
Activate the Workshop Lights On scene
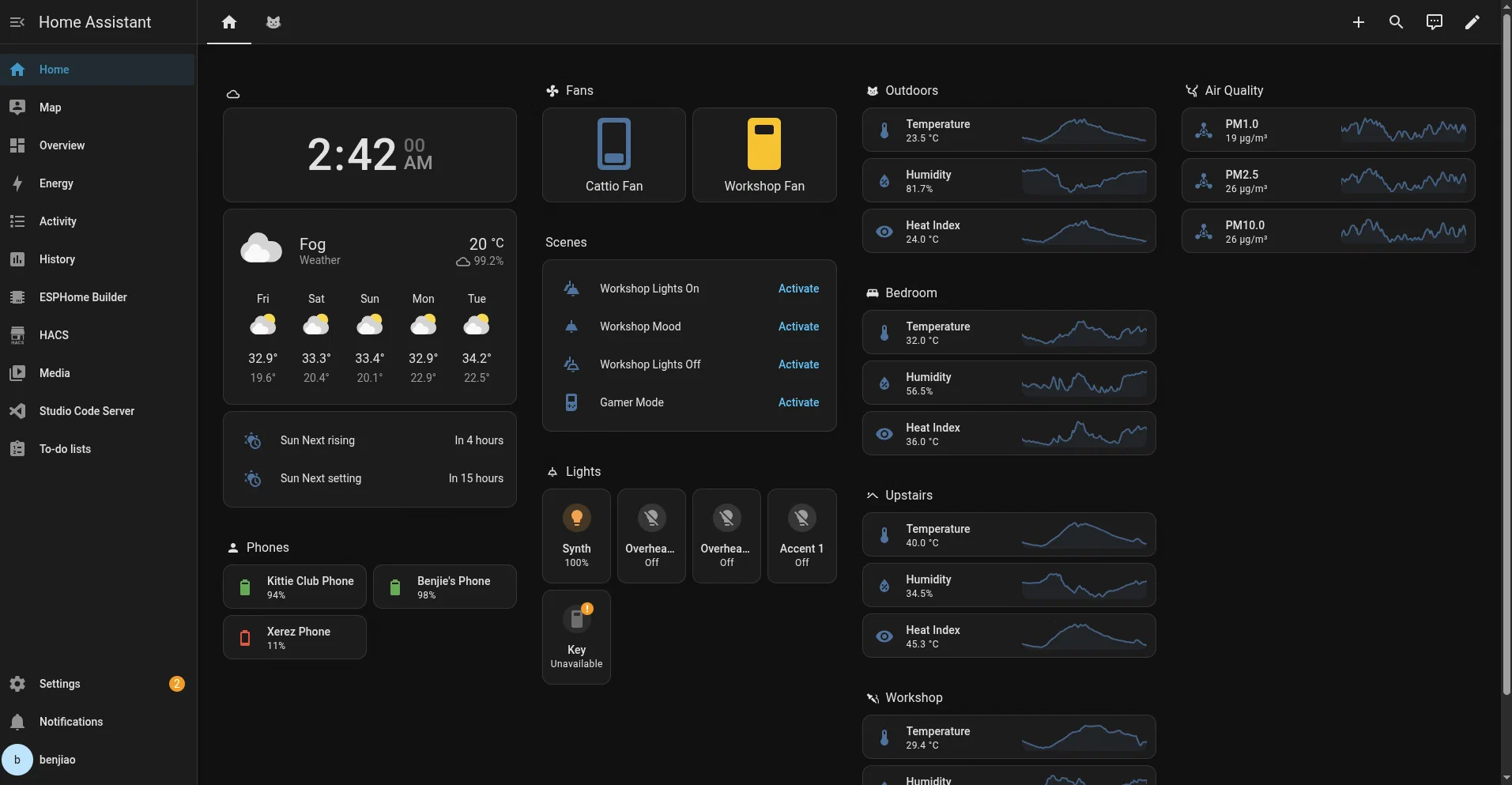[797, 289]
